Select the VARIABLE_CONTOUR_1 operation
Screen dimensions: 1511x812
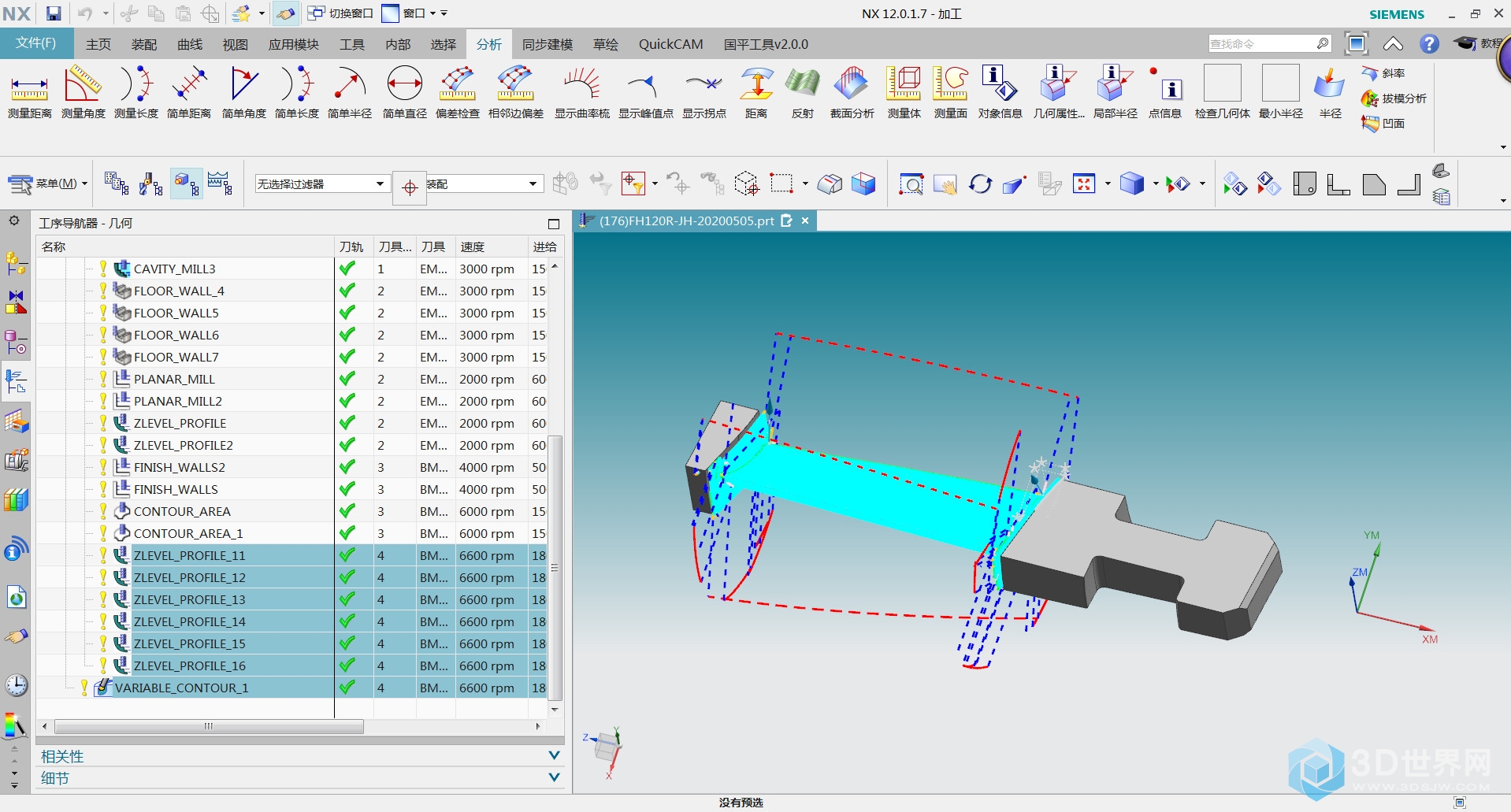click(x=181, y=688)
